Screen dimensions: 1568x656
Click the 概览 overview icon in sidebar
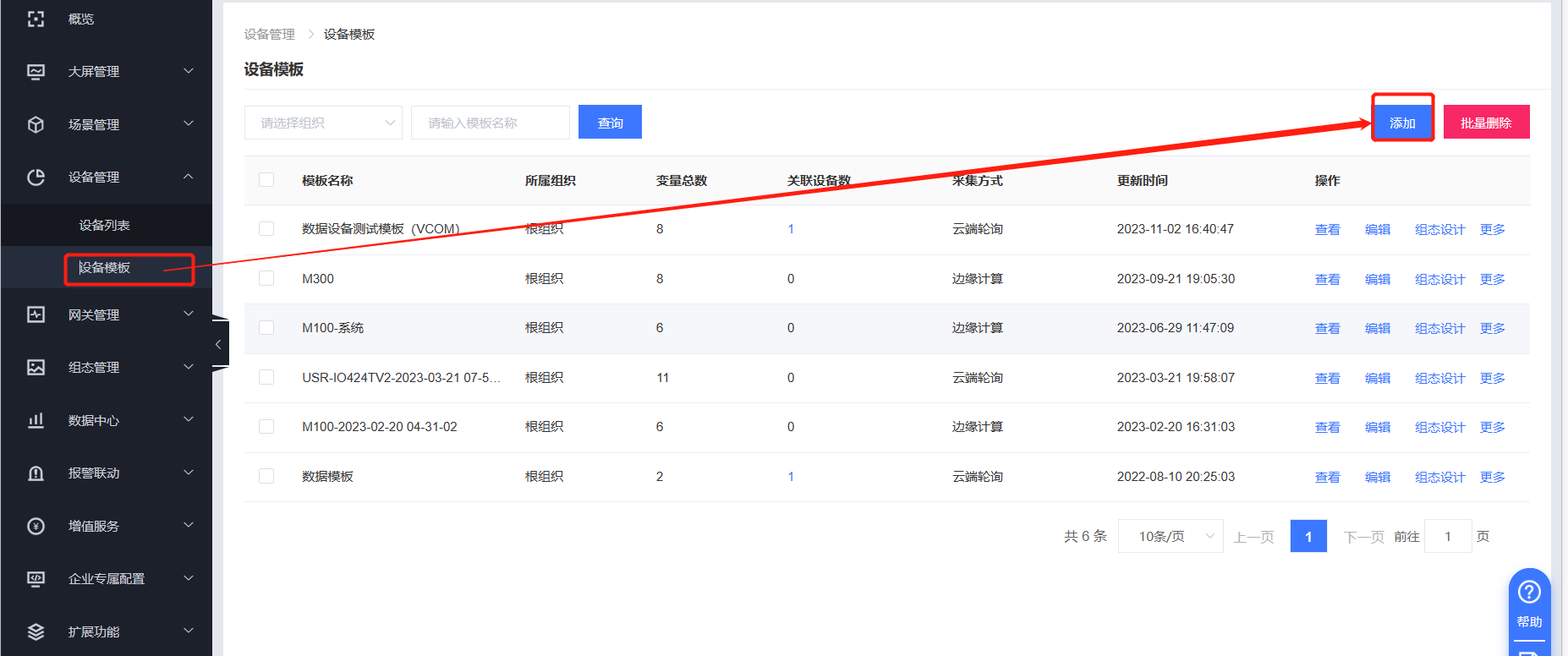coord(36,19)
